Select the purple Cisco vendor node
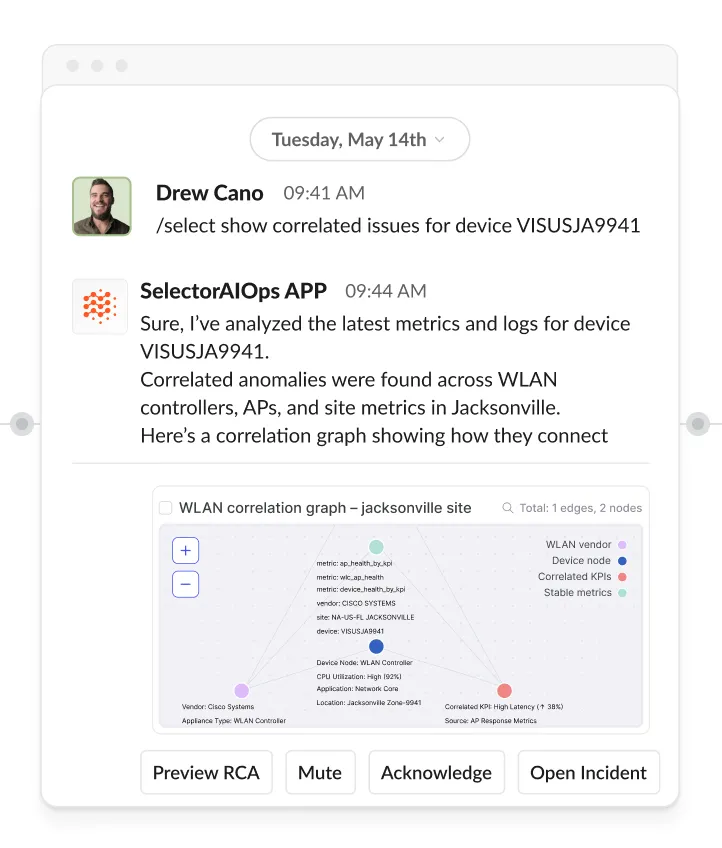This screenshot has height=848, width=722. [241, 690]
